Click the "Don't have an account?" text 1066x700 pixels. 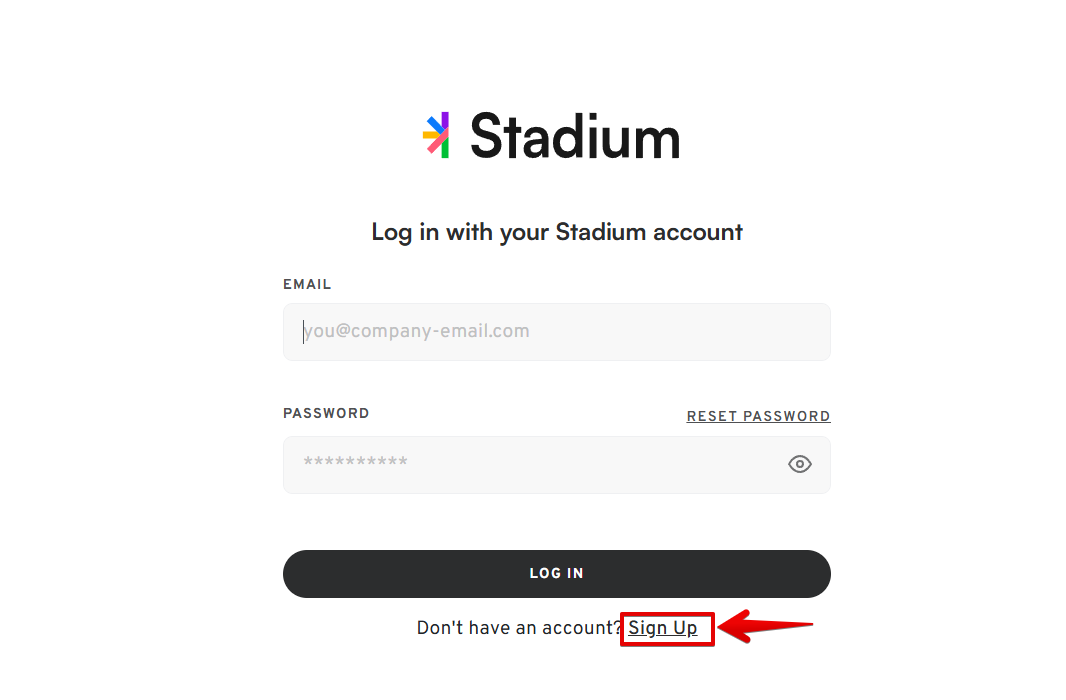(519, 628)
